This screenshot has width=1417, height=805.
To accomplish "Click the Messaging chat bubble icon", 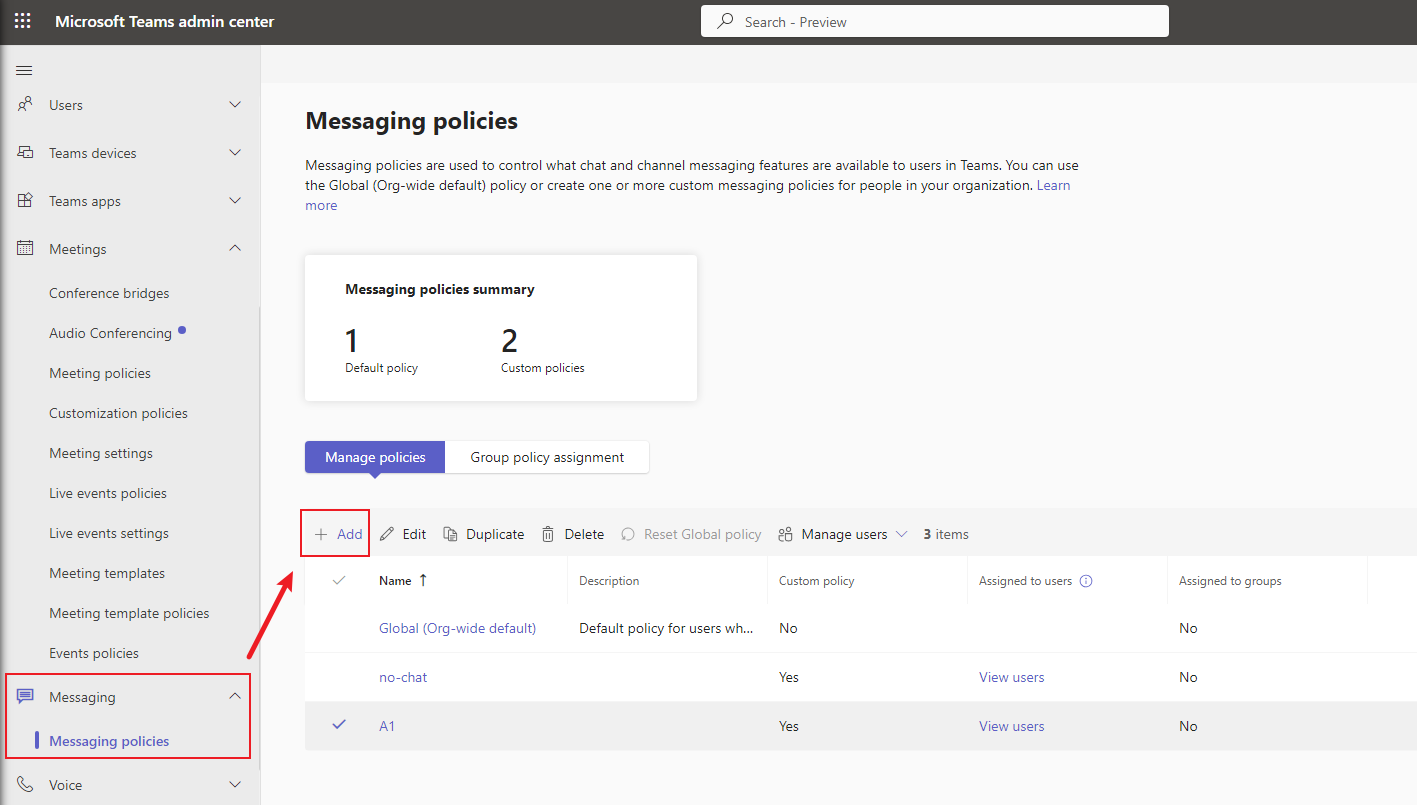I will (x=25, y=696).
